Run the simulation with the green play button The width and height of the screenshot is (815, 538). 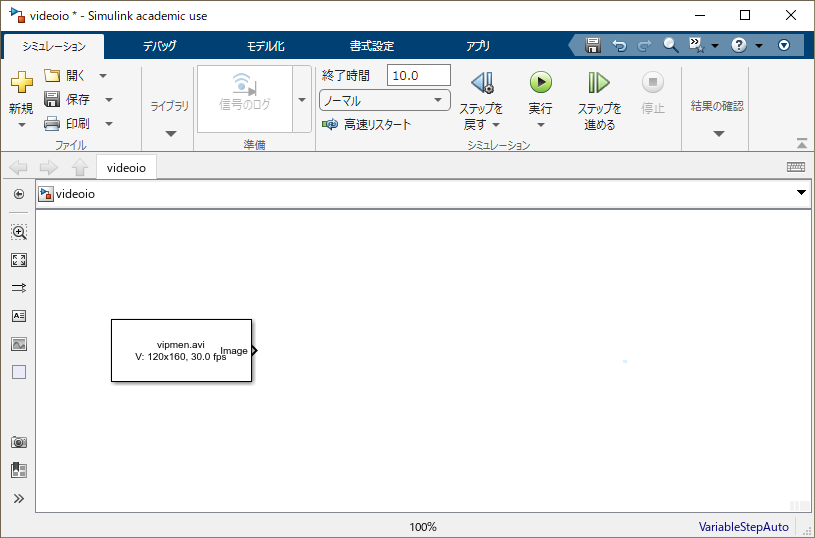click(x=541, y=82)
